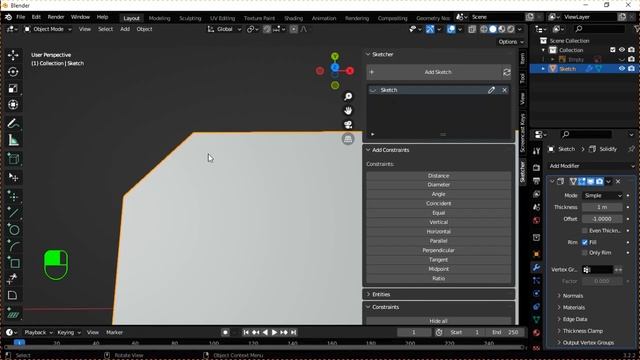Toggle X-ray view icon in header
This screenshot has width=640, height=360.
coord(472,29)
